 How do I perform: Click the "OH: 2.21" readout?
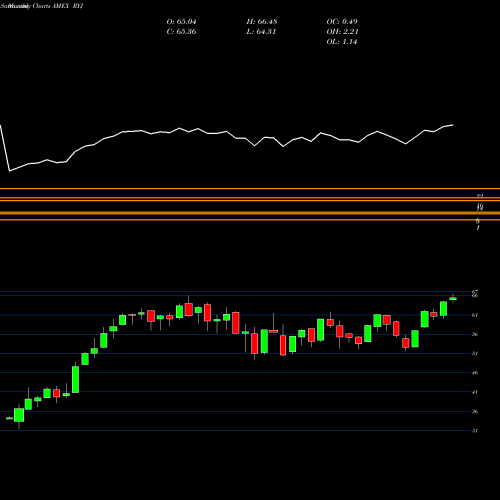[342, 32]
